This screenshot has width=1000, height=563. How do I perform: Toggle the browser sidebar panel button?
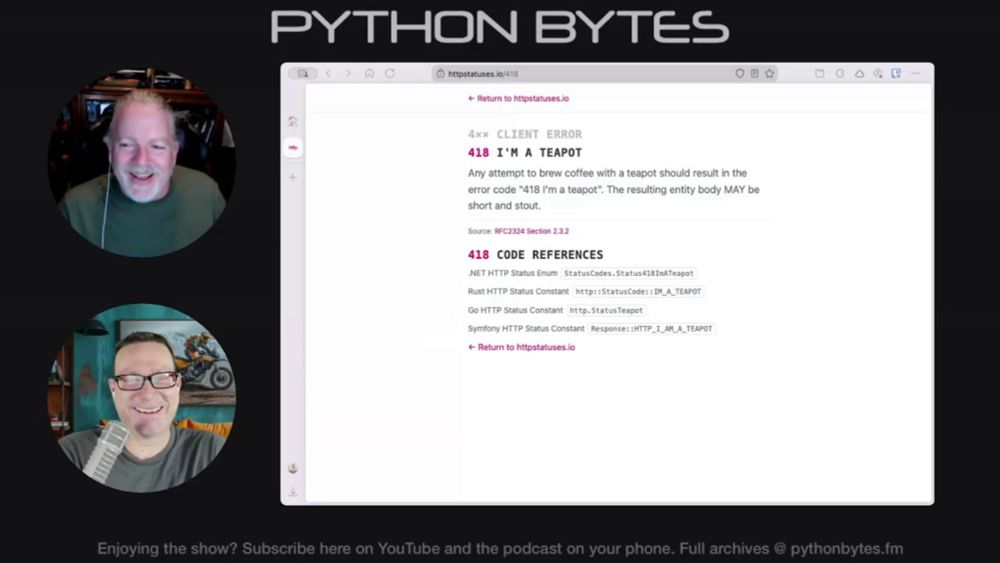pos(302,74)
